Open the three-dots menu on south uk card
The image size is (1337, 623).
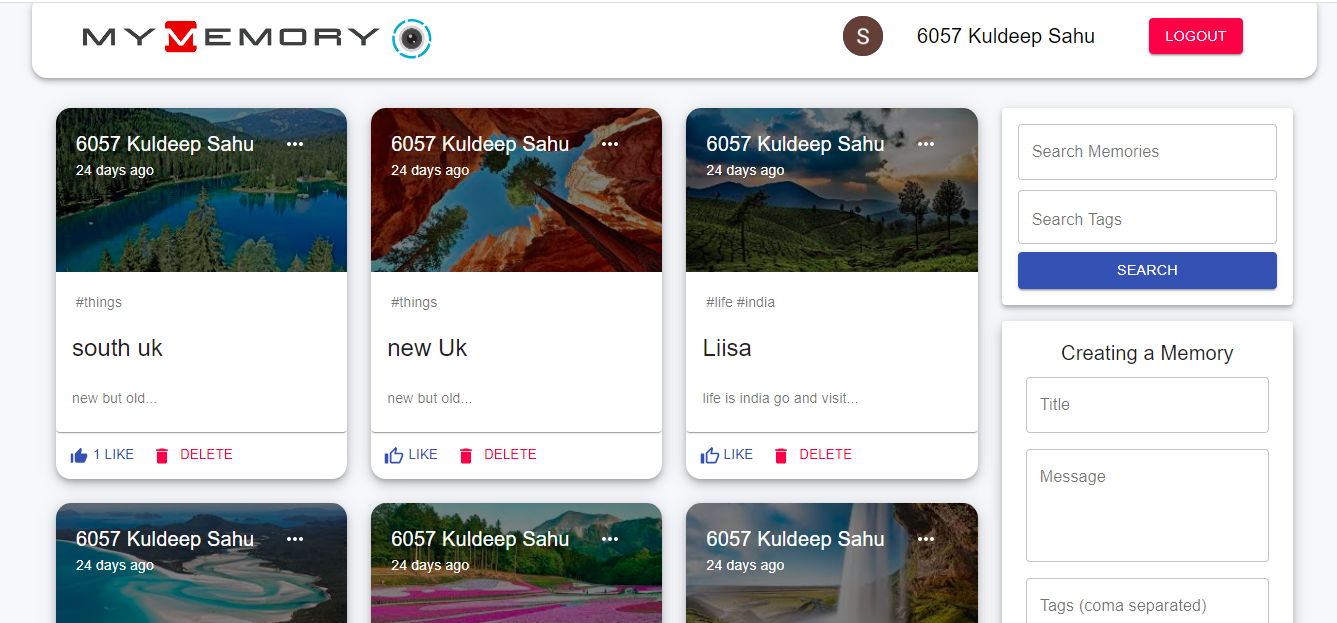295,144
